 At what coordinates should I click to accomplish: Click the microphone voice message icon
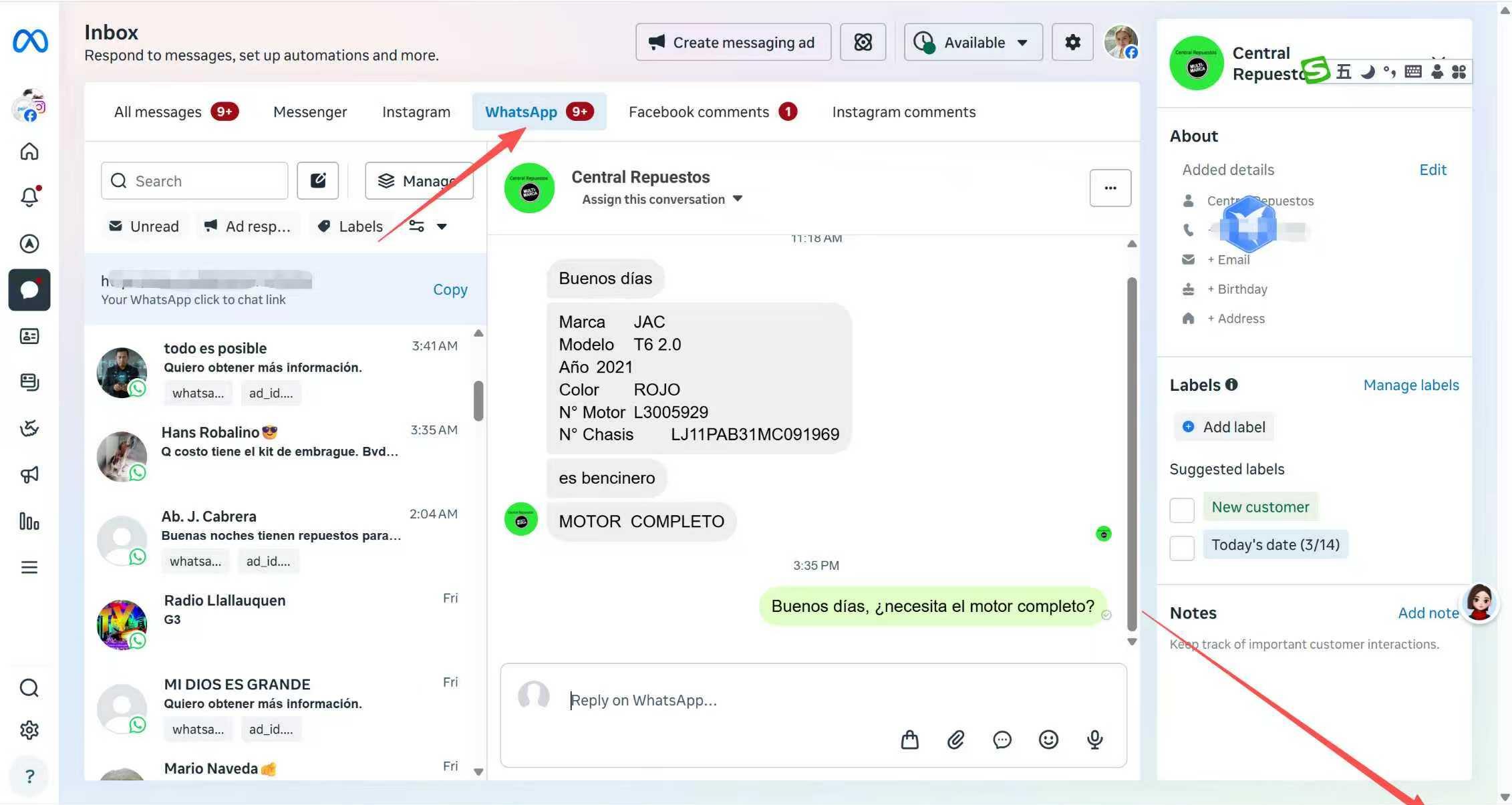pyautogui.click(x=1094, y=740)
